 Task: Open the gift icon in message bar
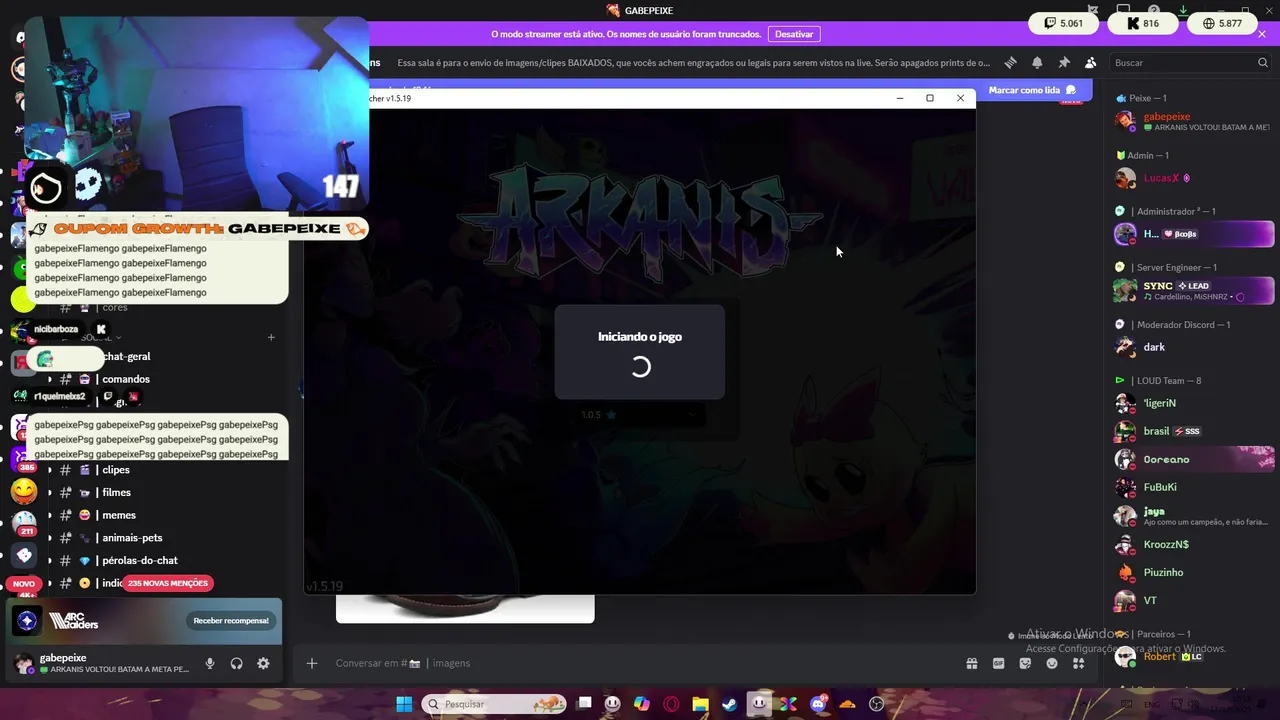971,663
